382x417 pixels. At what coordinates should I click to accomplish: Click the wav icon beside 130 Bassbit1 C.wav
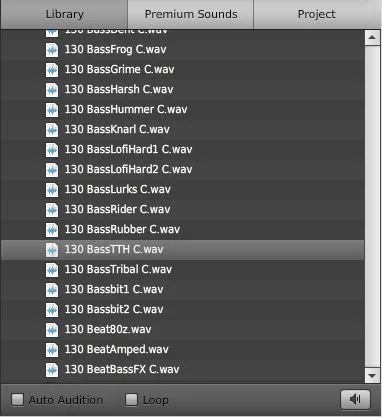pos(52,290)
